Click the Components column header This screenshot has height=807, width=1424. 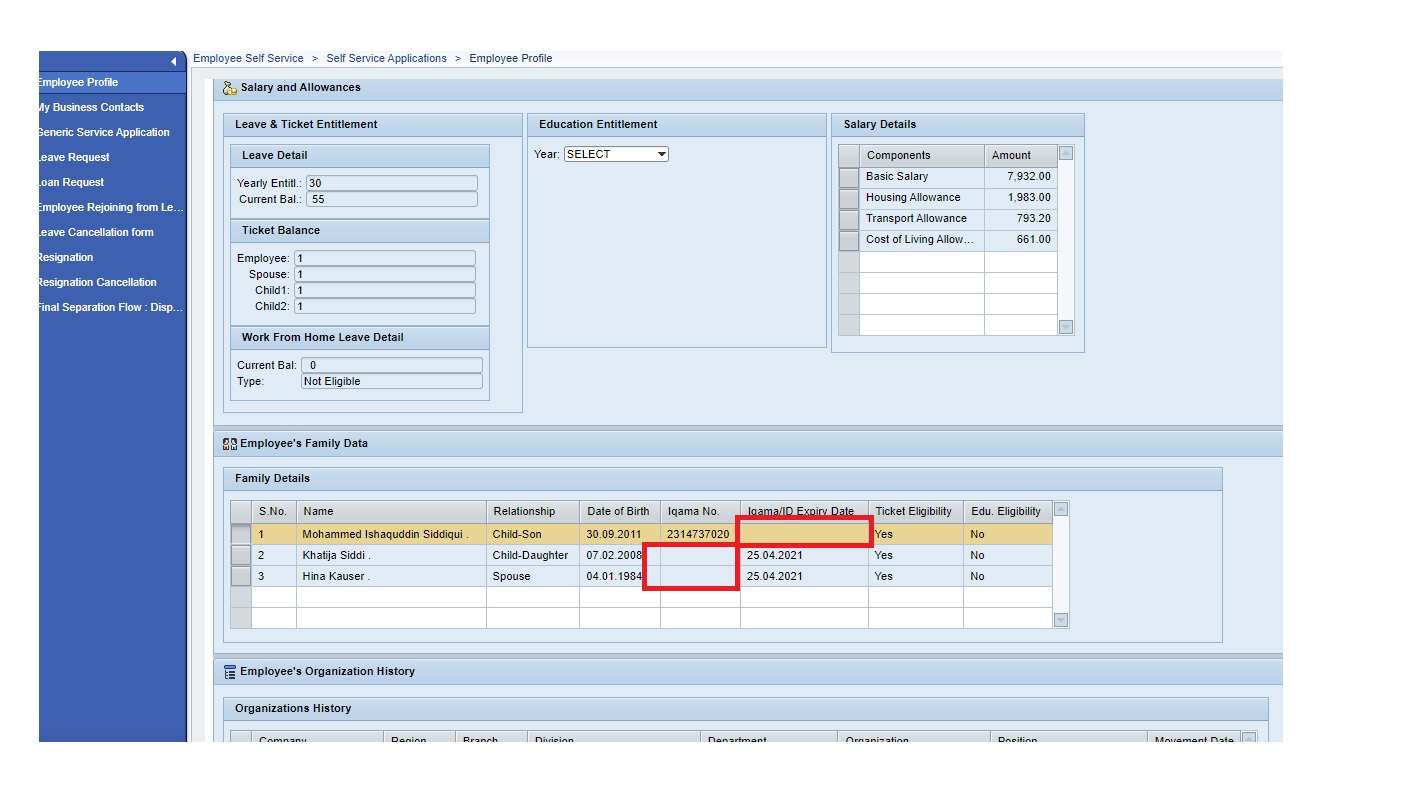pyautogui.click(x=922, y=155)
